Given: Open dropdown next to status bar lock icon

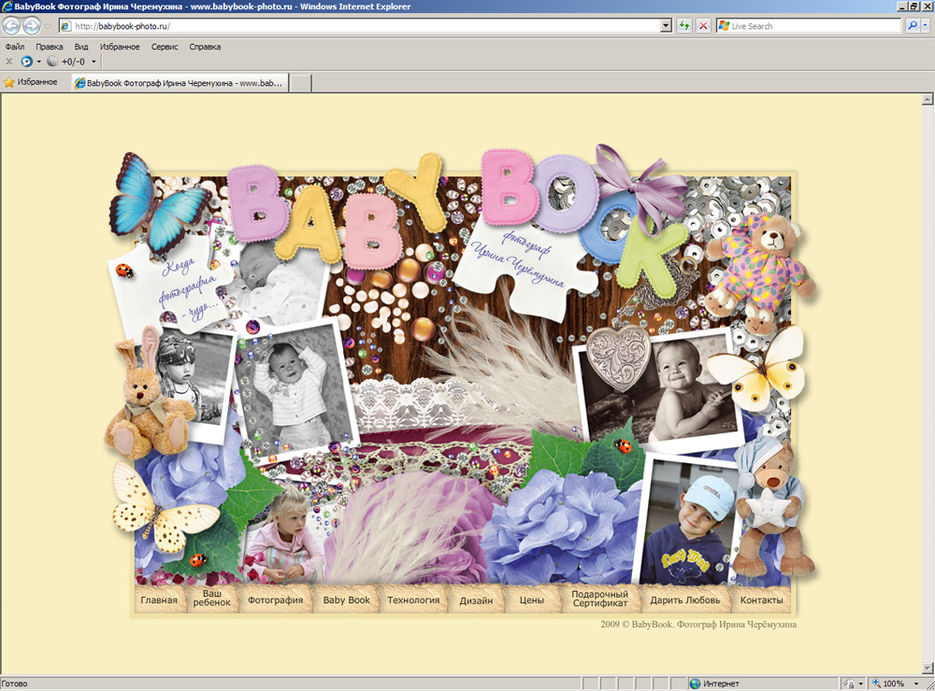Looking at the screenshot, I should point(860,684).
